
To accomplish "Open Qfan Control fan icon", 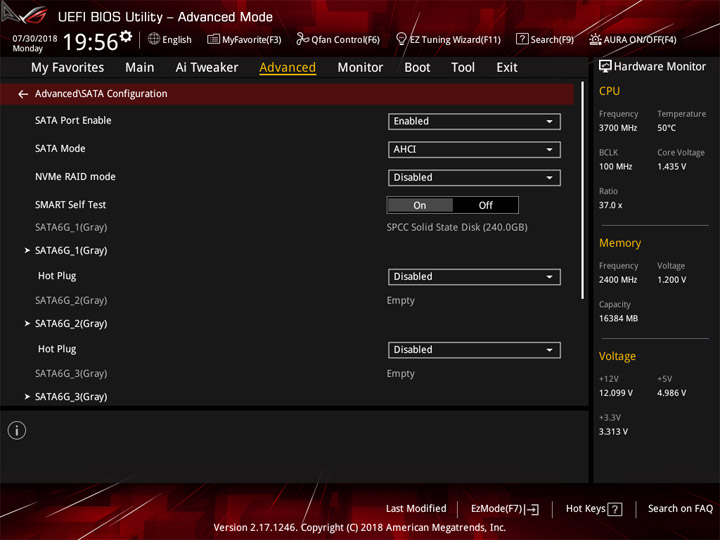I will point(302,39).
